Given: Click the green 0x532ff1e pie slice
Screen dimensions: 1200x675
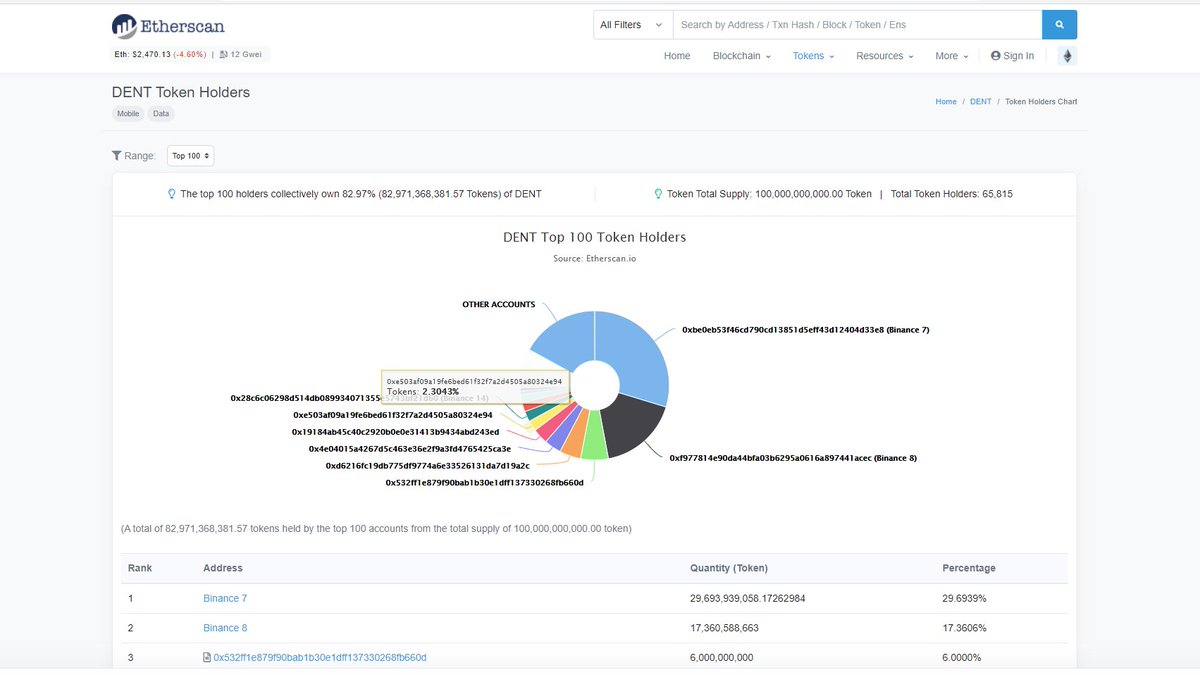Looking at the screenshot, I should coord(594,436).
